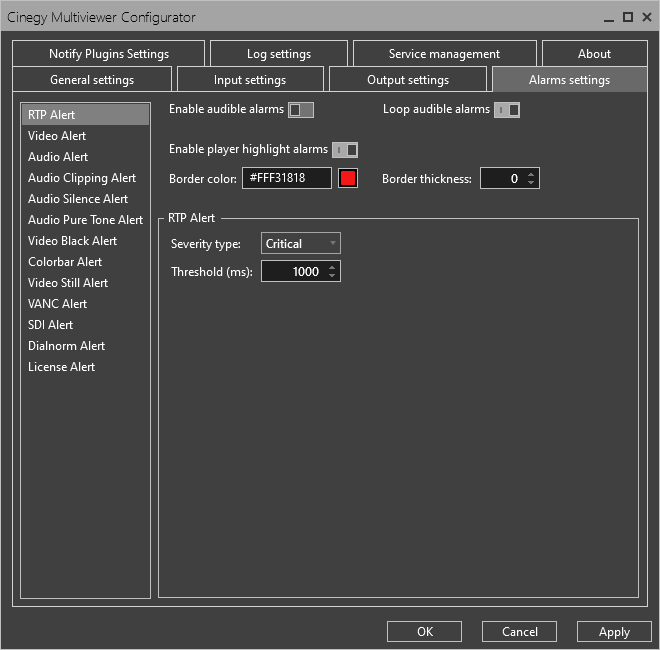660x650 pixels.
Task: Toggle Loop audible alarms switch
Action: point(507,110)
